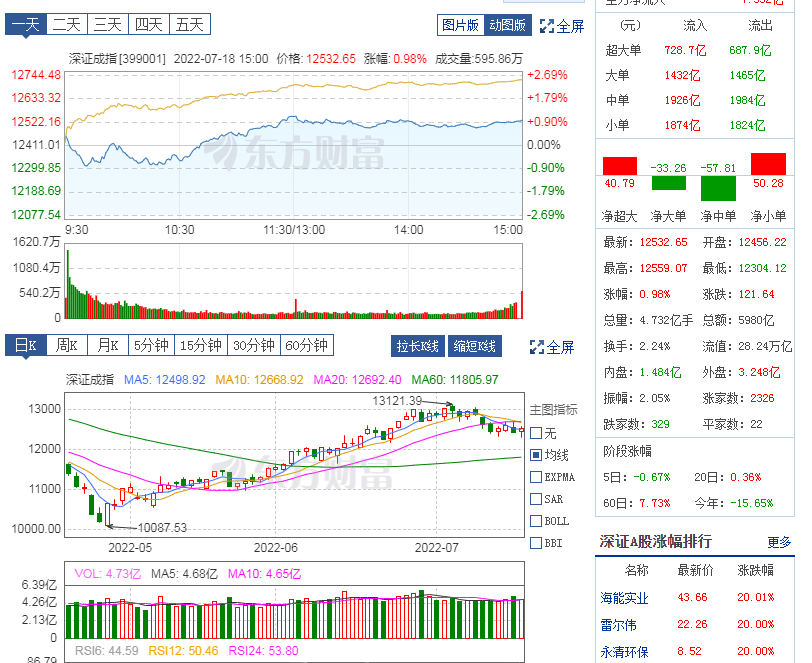Click the 60日 change value 7.73%
The width and height of the screenshot is (812, 663).
655,503
